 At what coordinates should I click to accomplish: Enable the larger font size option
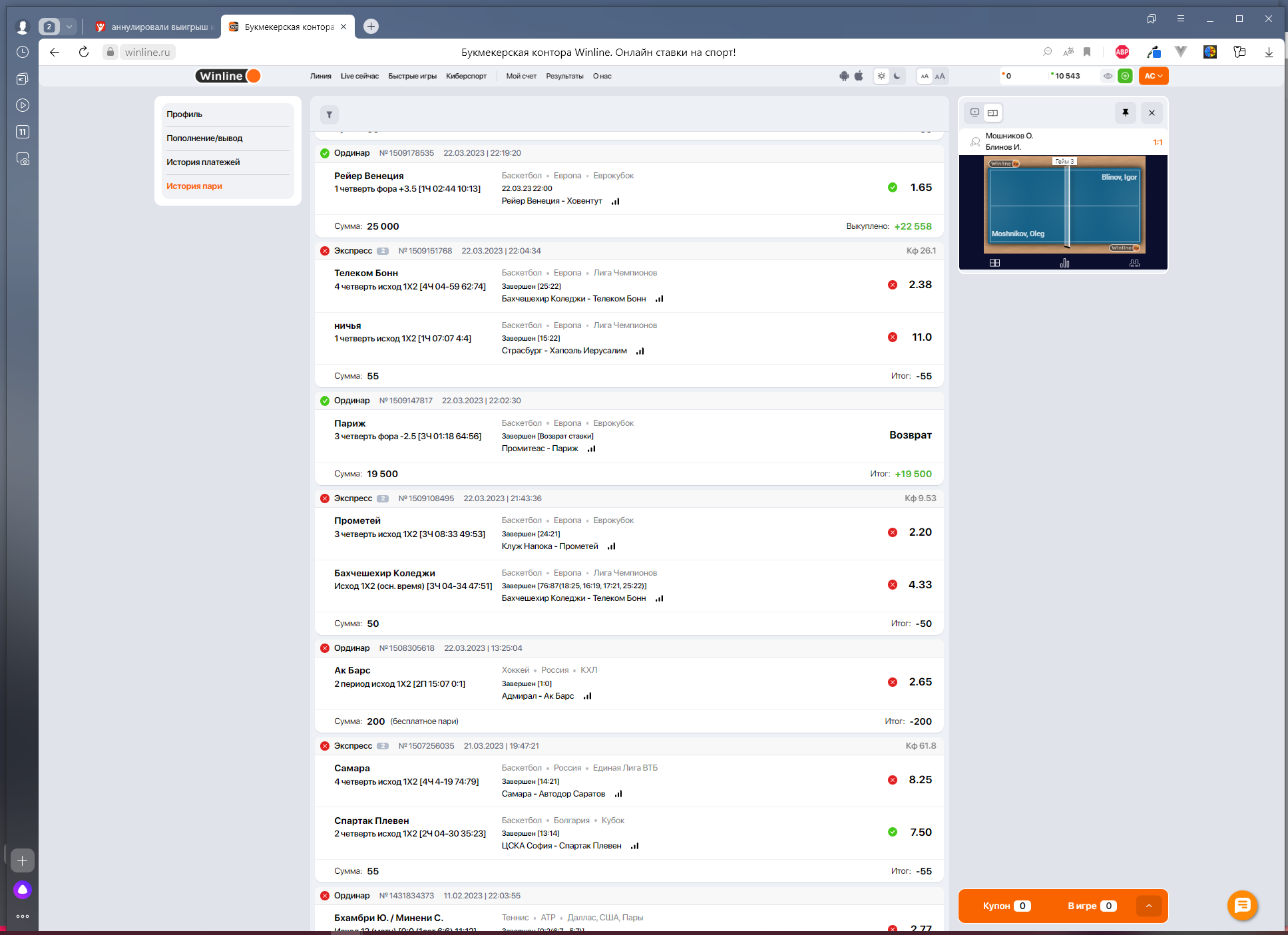[x=940, y=76]
